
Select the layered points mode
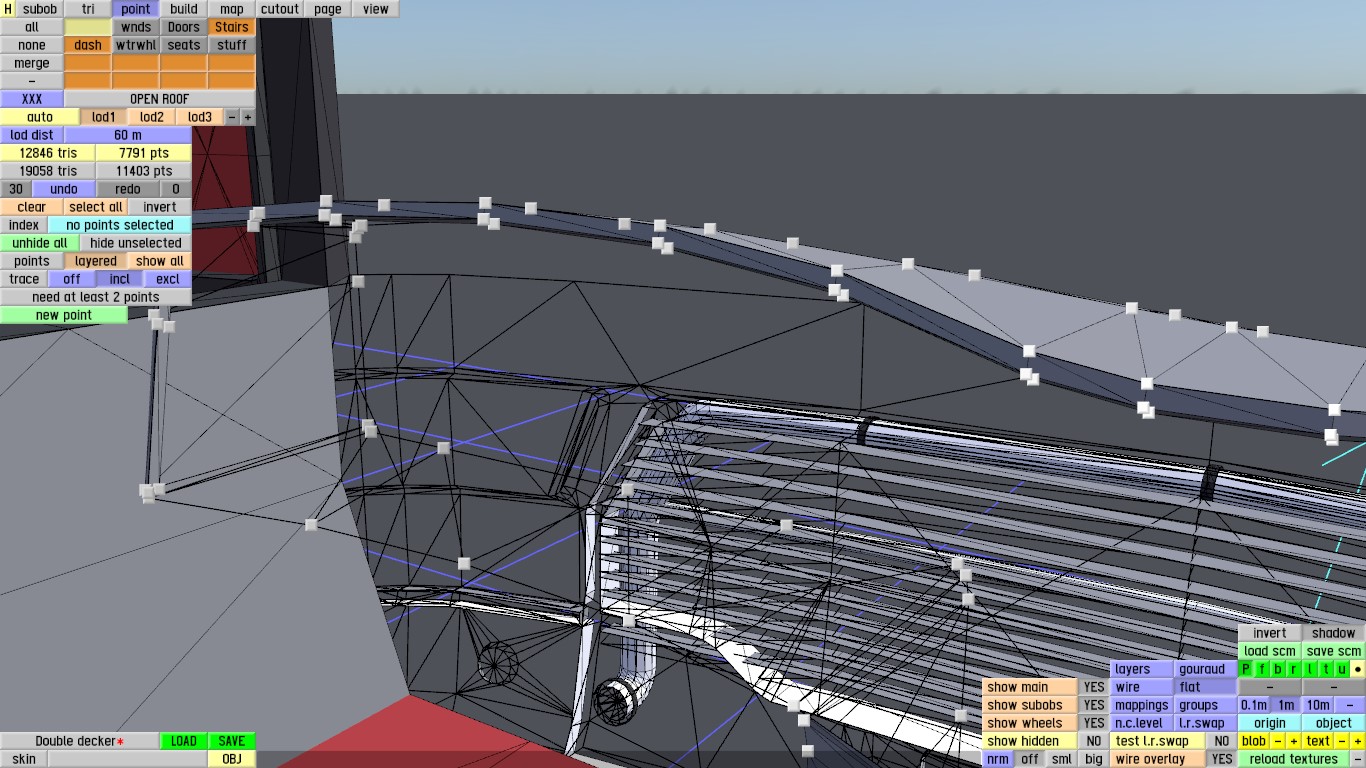(x=96, y=261)
